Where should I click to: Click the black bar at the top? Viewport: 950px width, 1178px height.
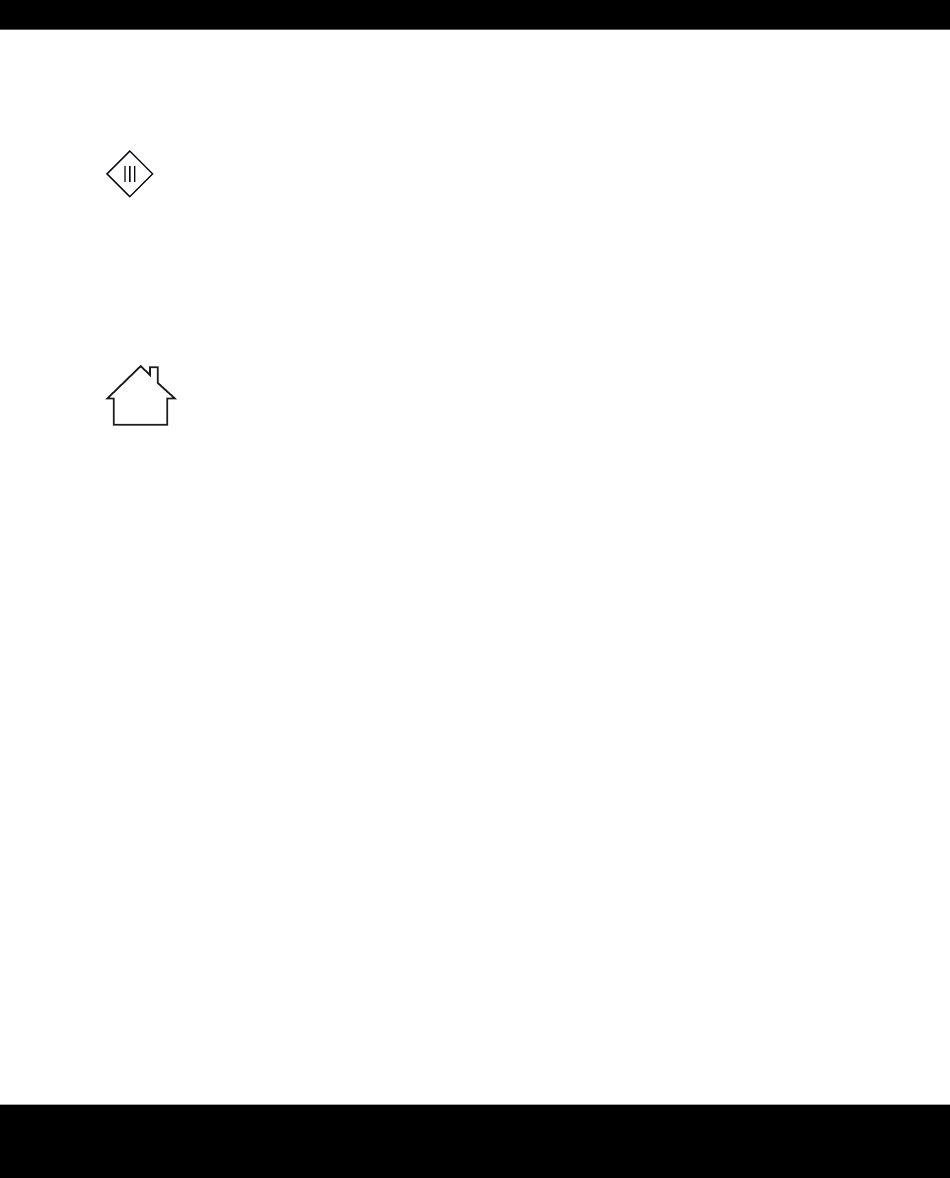coord(475,14)
